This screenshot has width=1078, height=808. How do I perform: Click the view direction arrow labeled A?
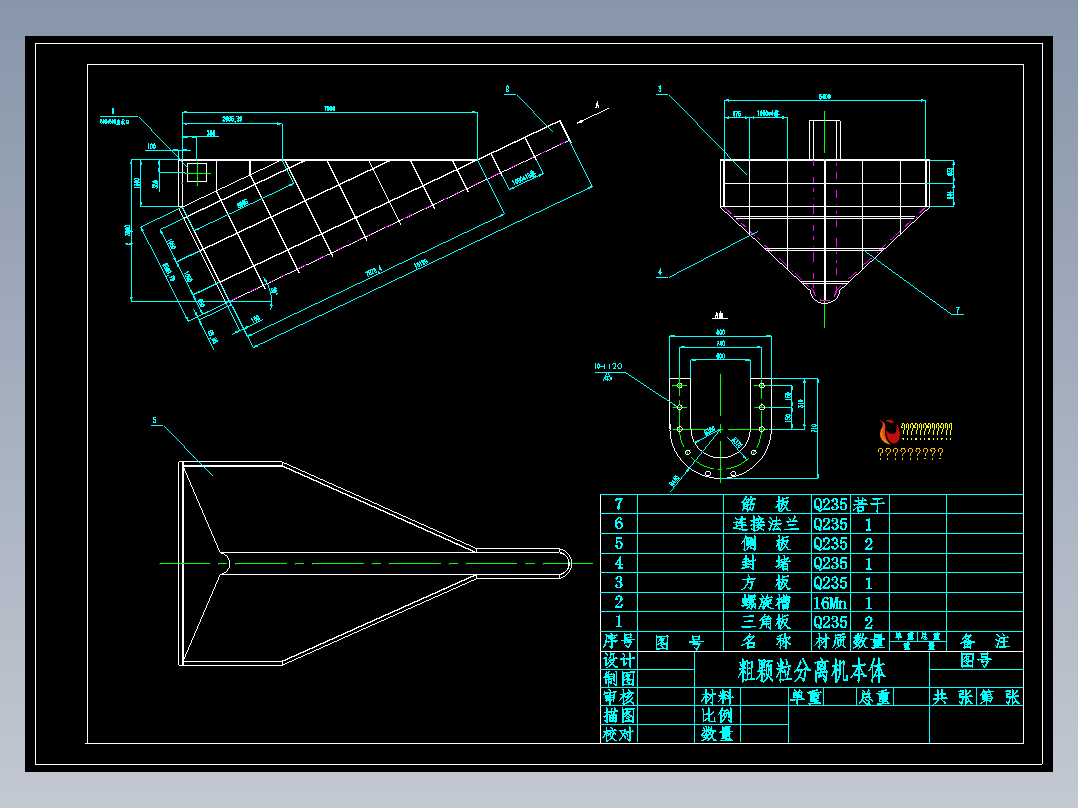point(593,116)
